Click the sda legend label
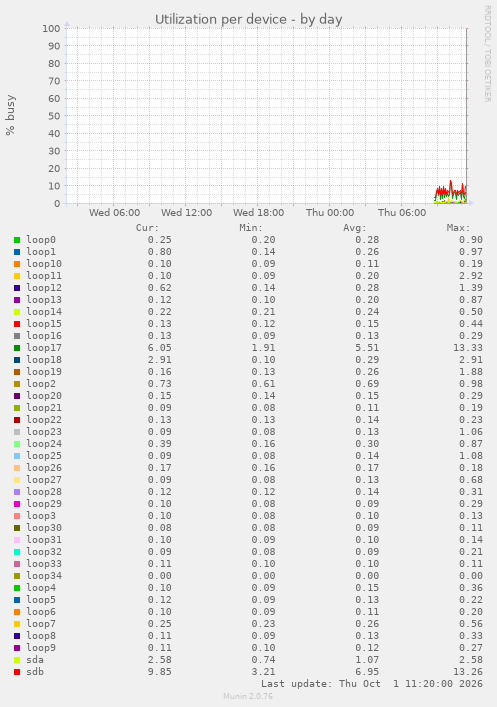This screenshot has height=707, width=497. coord(35,660)
